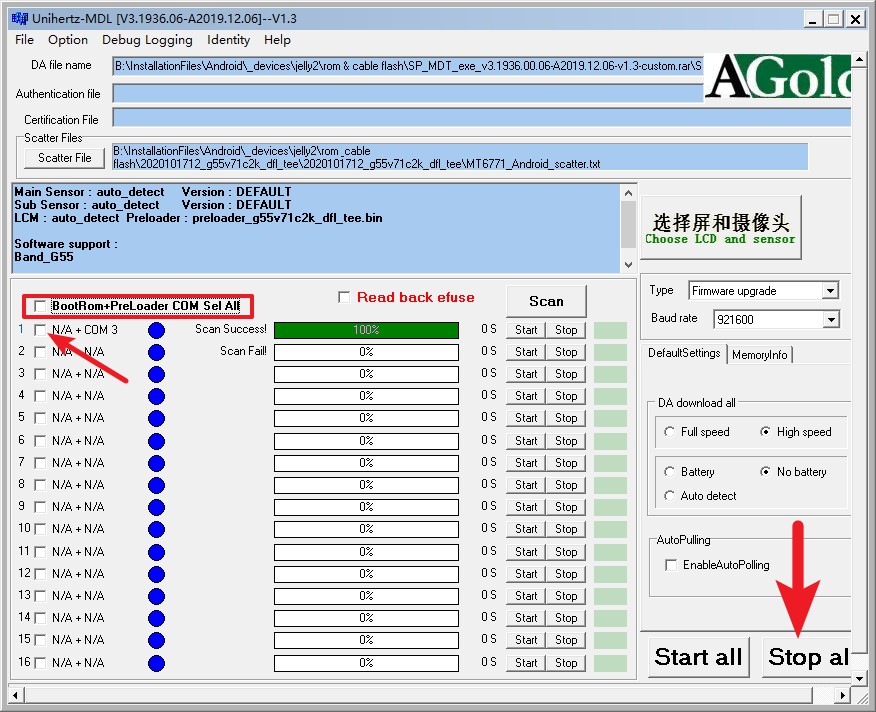The image size is (876, 712).
Task: Click the blue status indicator for port 12
Action: [156, 574]
